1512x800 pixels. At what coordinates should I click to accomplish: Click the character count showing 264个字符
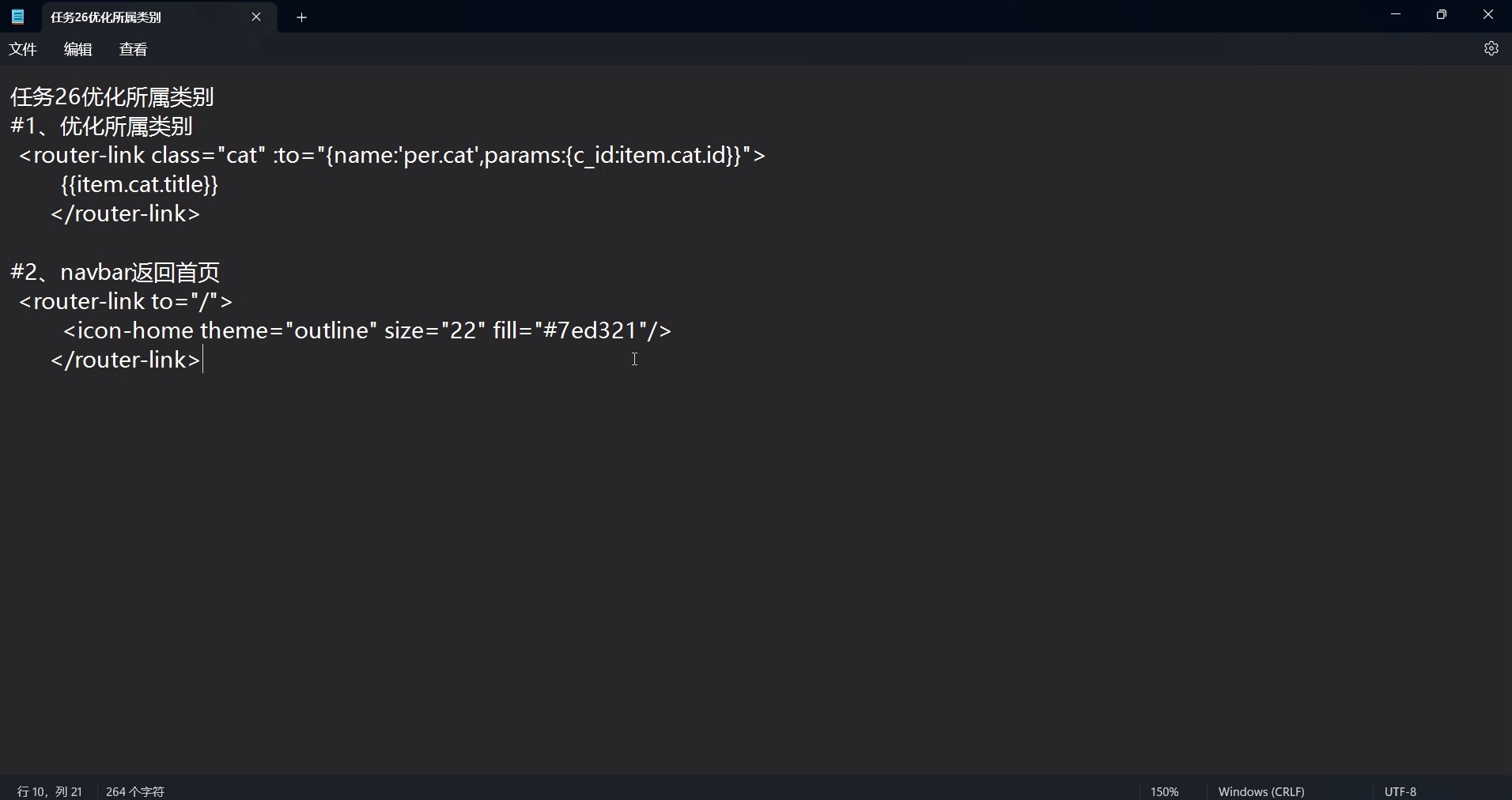[x=134, y=791]
